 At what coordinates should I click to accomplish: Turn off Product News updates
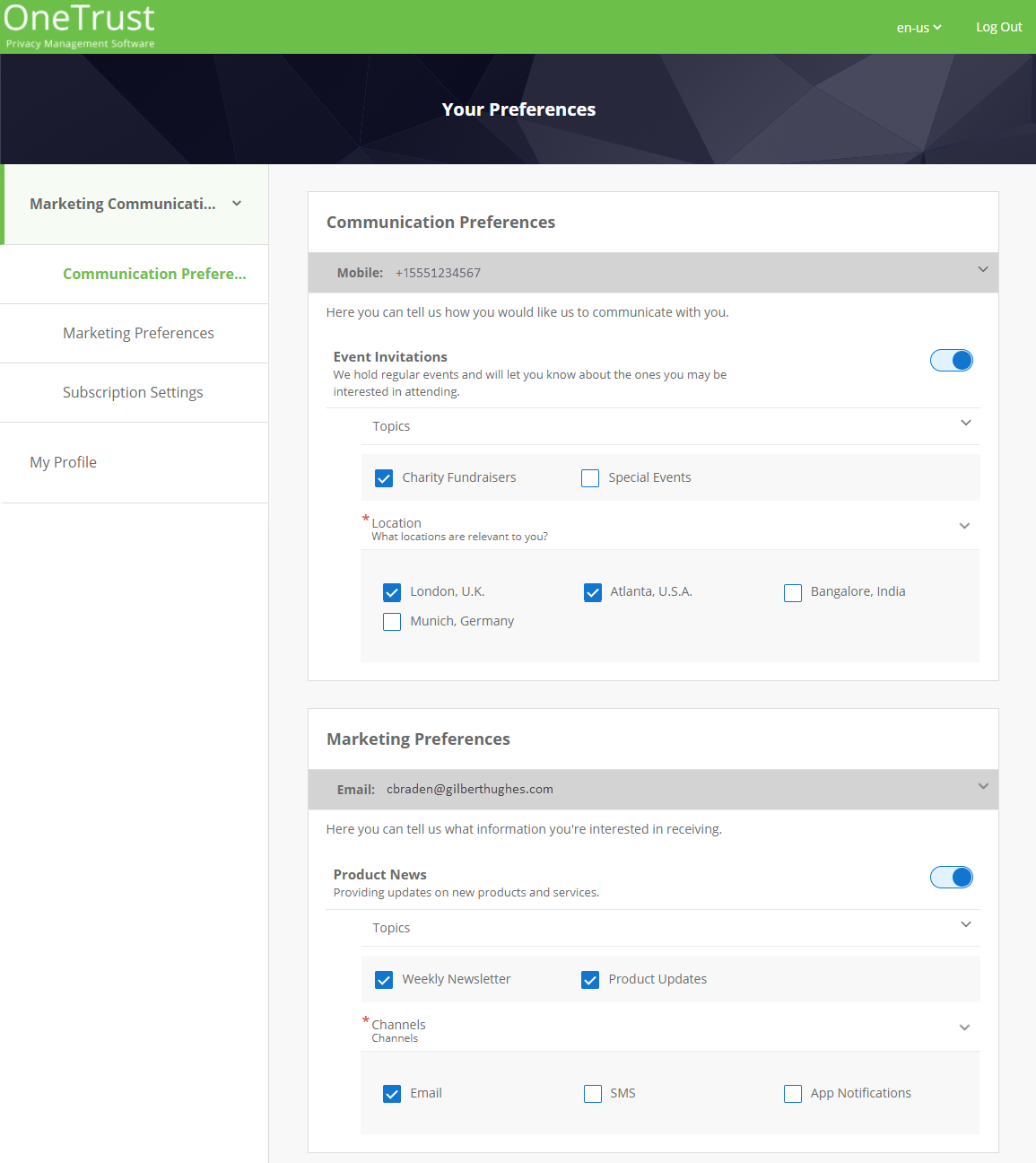click(x=952, y=877)
